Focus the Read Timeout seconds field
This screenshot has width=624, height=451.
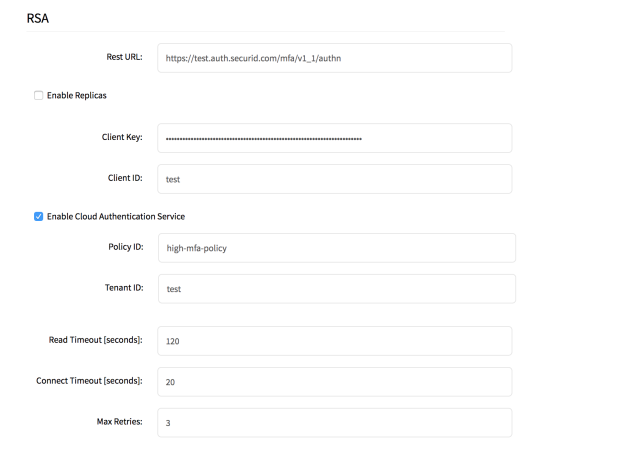[333, 341]
